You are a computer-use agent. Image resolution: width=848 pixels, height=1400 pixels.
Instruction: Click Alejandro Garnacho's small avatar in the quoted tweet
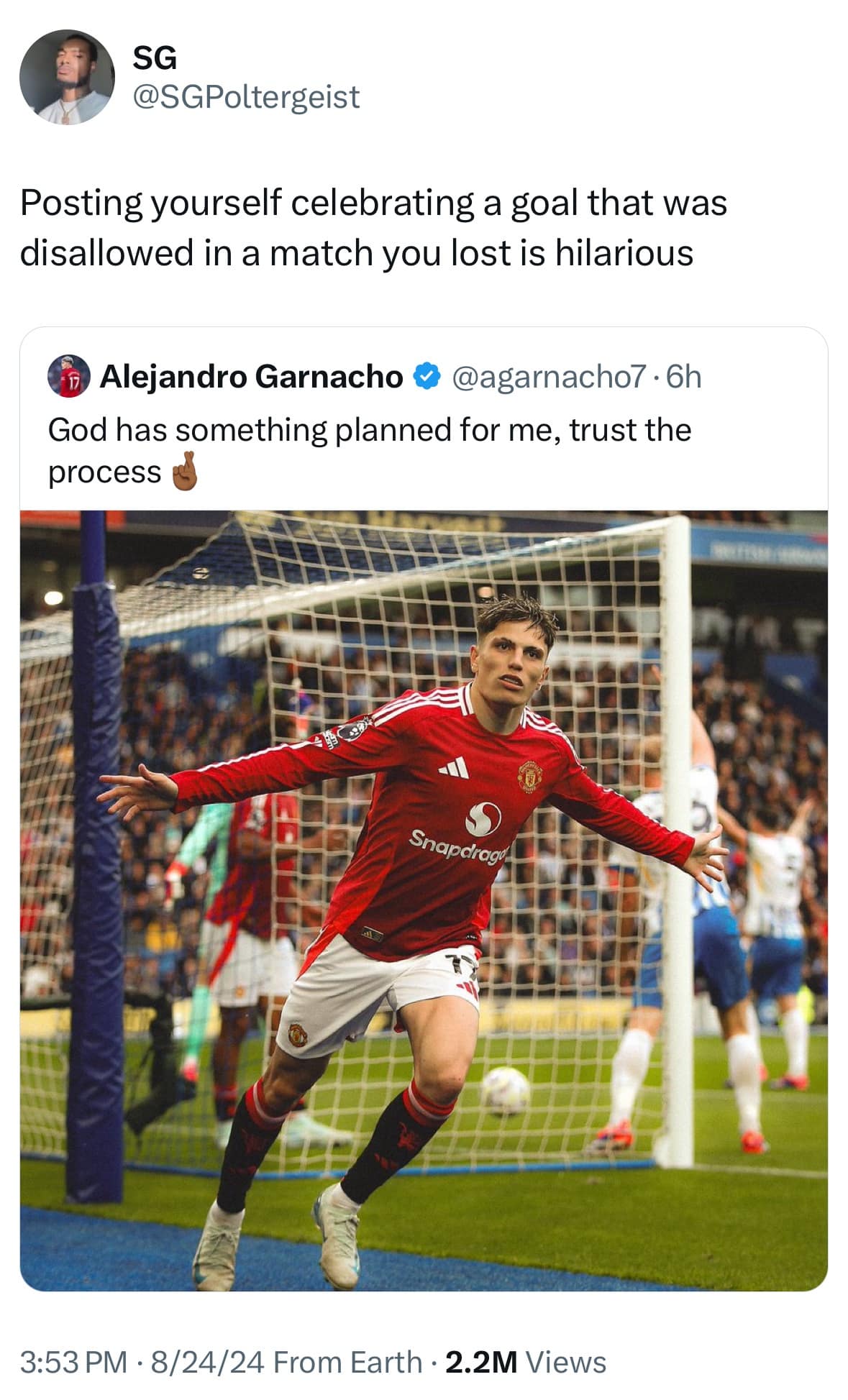pyautogui.click(x=68, y=377)
